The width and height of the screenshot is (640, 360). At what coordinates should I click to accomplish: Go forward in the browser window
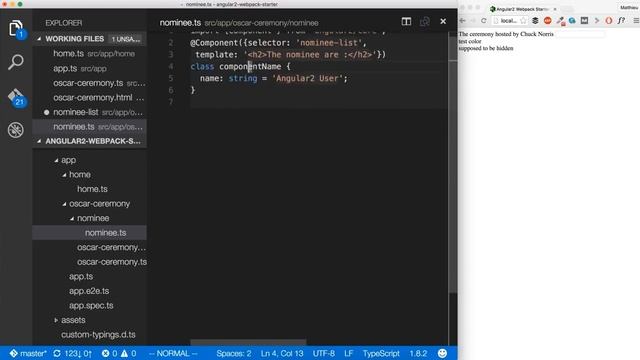click(473, 21)
